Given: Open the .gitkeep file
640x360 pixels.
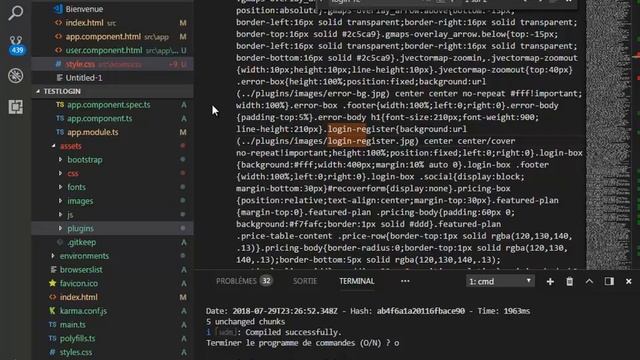Looking at the screenshot, I should click(112, 242).
